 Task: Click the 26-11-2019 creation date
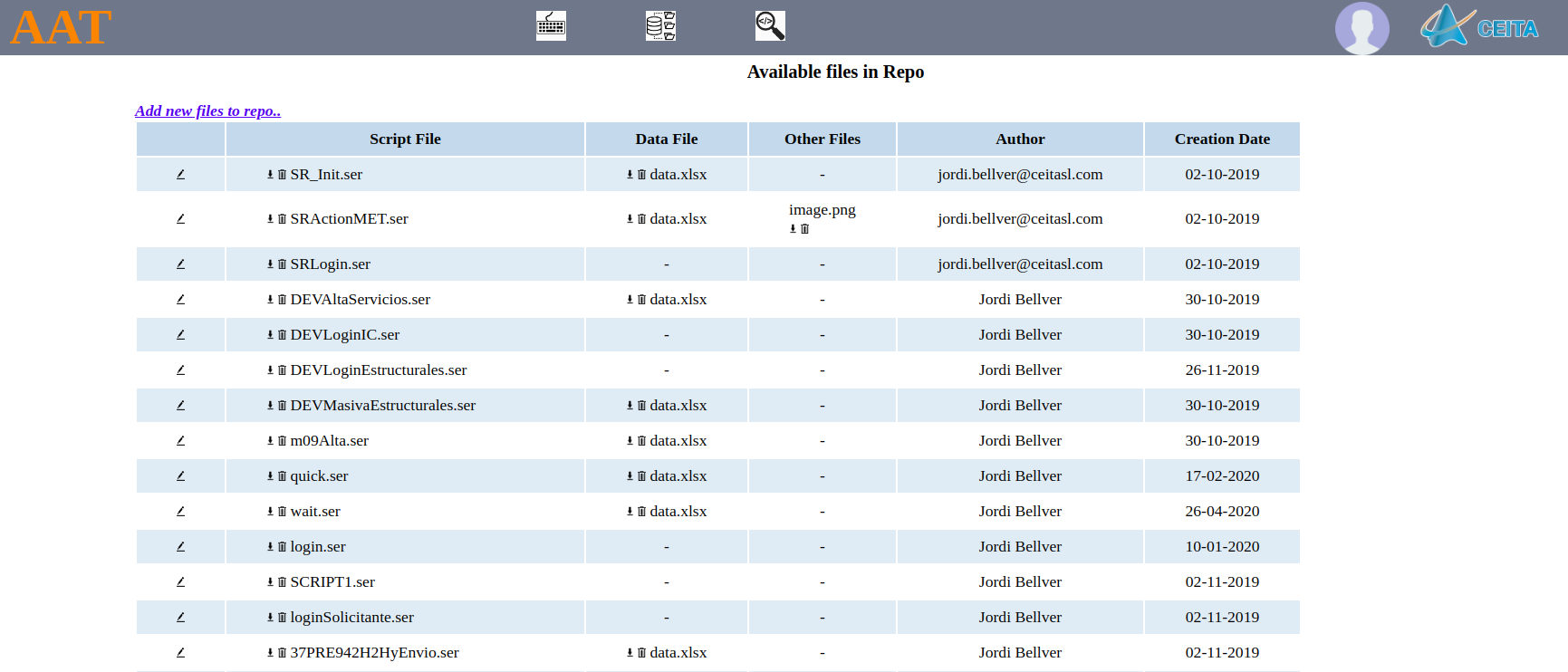point(1222,370)
